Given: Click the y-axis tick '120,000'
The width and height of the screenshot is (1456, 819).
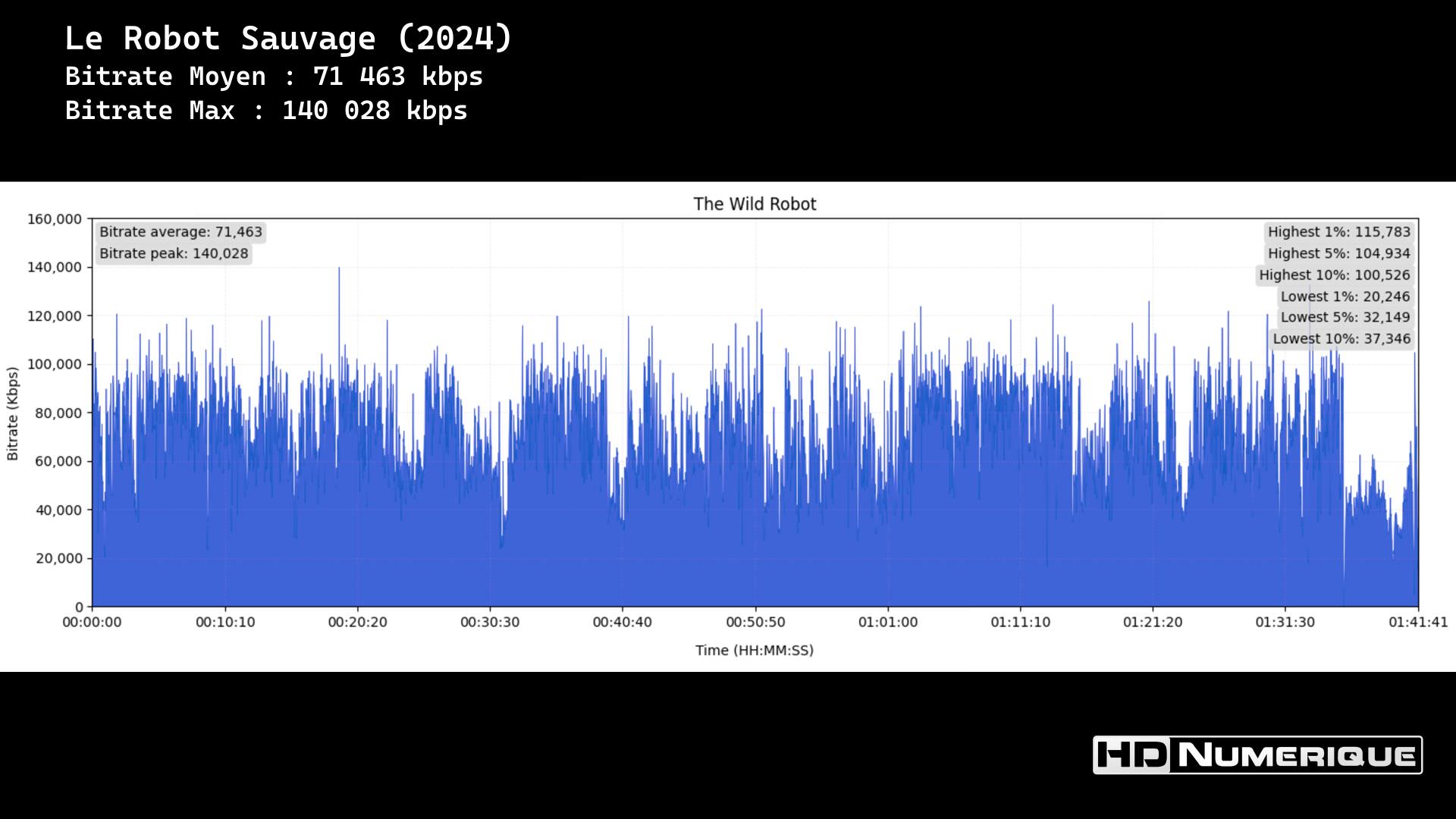Looking at the screenshot, I should tap(55, 315).
